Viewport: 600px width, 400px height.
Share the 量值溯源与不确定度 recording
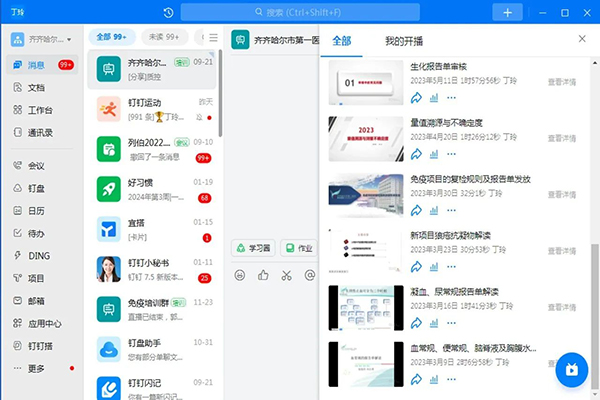click(416, 154)
